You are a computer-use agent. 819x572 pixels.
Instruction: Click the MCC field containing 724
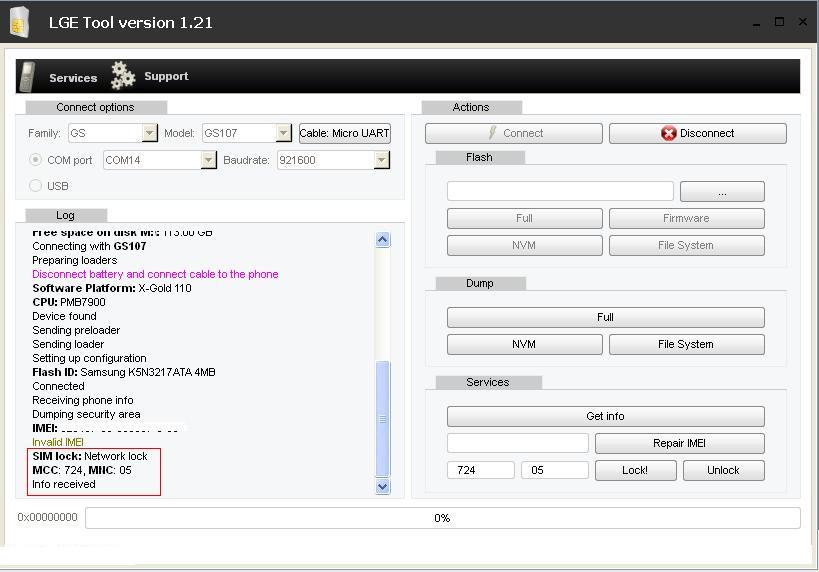481,470
